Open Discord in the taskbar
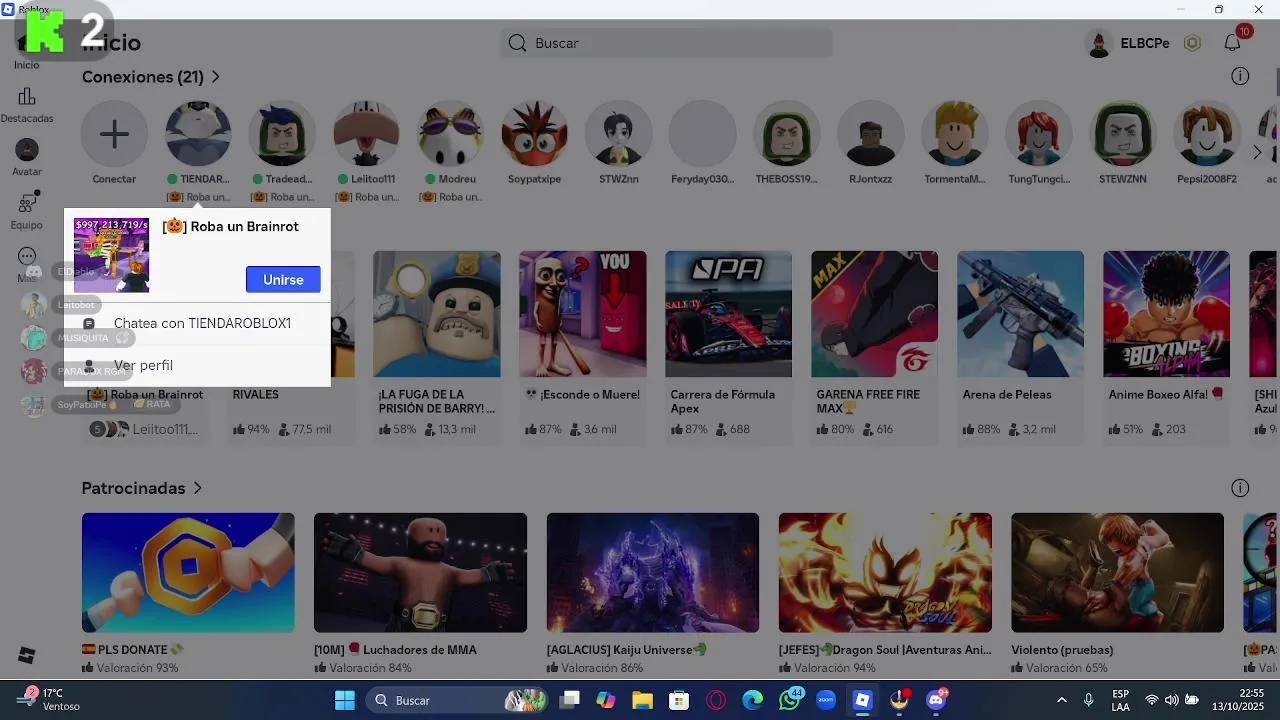Image resolution: width=1280 pixels, height=720 pixels. (x=937, y=700)
